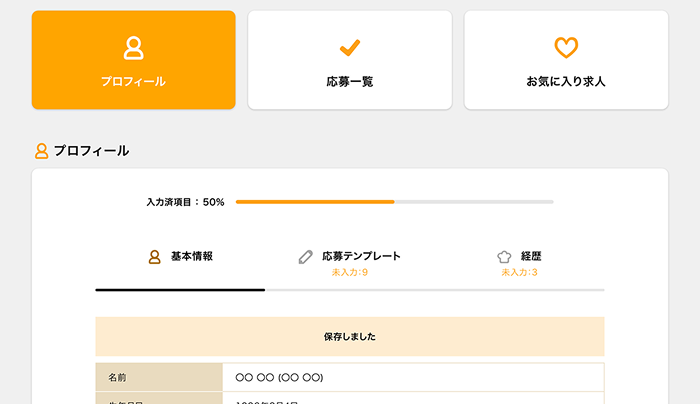Click the 入力済項目：50% label

click(x=185, y=202)
